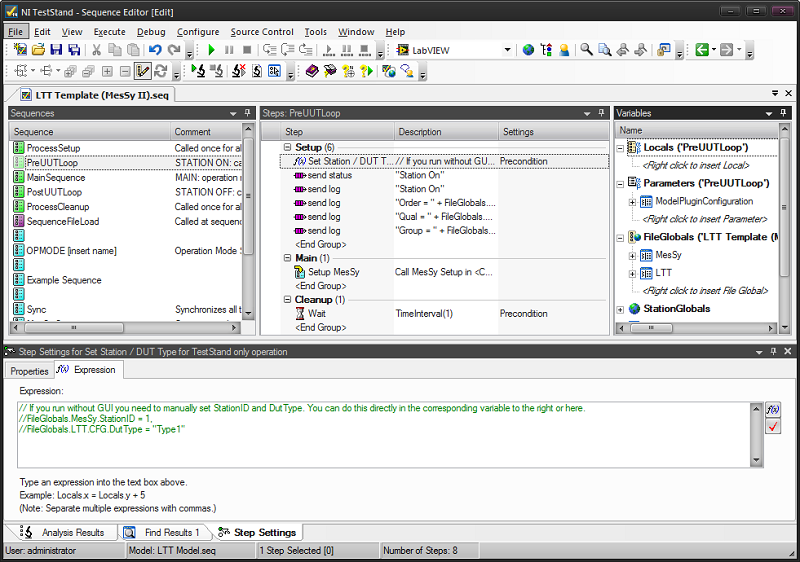Open the Sequences pane dropdown menu arrow

[233, 113]
